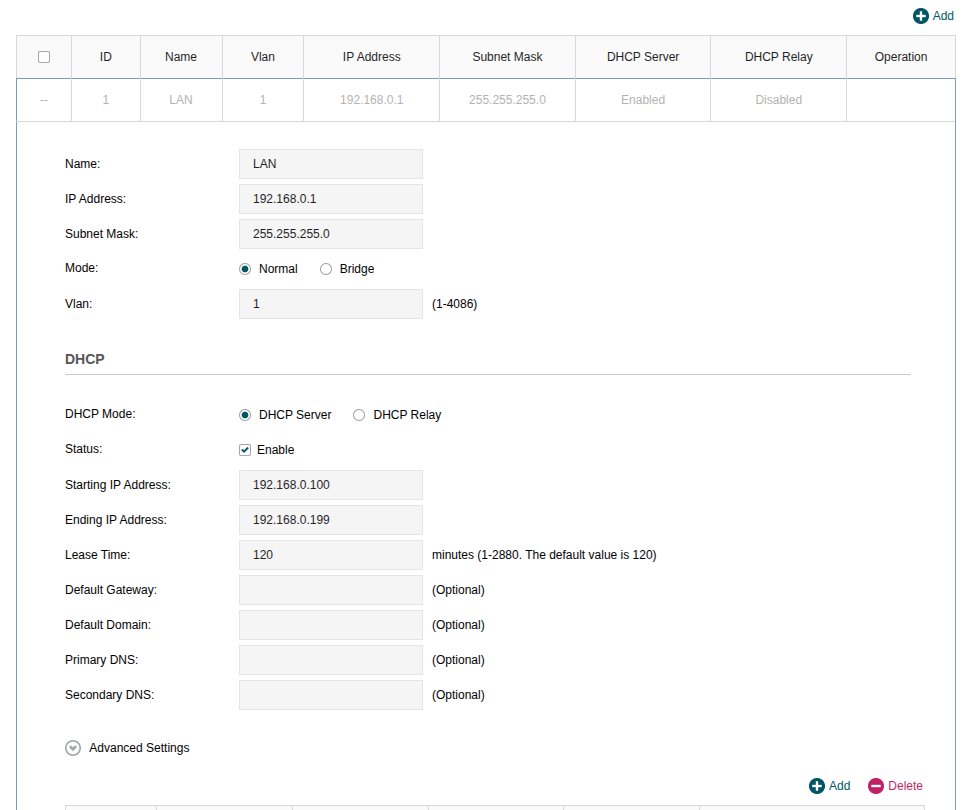Viewport: 975px width, 810px height.
Task: Click the Vlan column header
Action: tap(263, 57)
